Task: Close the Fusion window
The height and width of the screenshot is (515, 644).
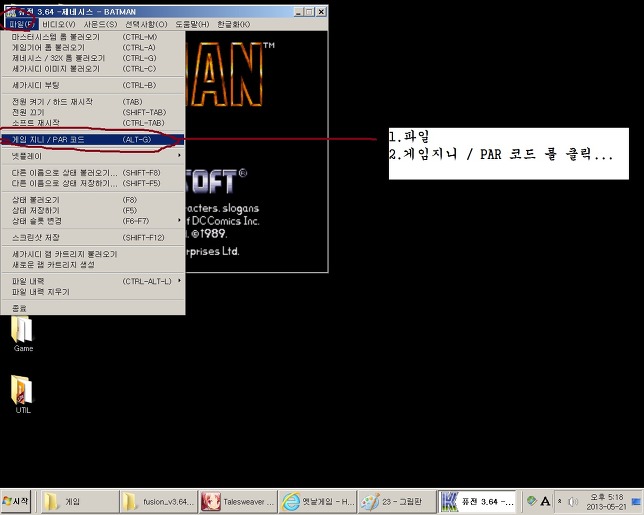Action: coord(321,12)
